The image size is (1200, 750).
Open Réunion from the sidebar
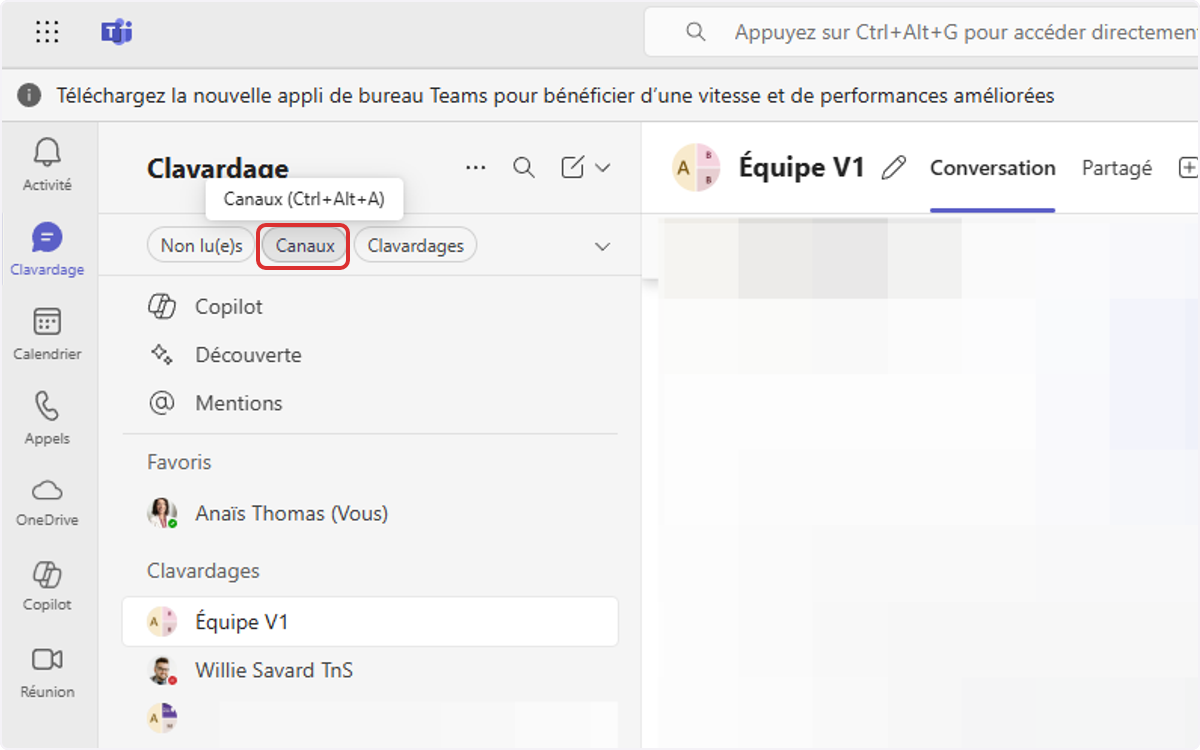coord(47,672)
